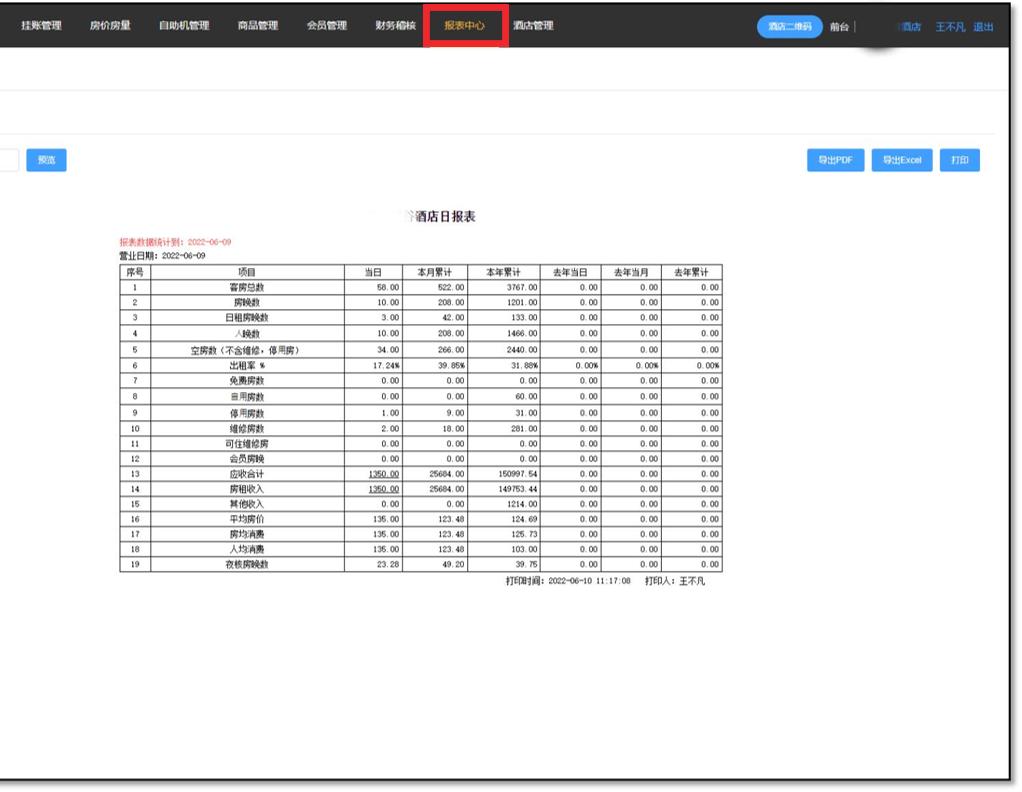
Task: Export the report with 导出PDF
Action: 834,160
